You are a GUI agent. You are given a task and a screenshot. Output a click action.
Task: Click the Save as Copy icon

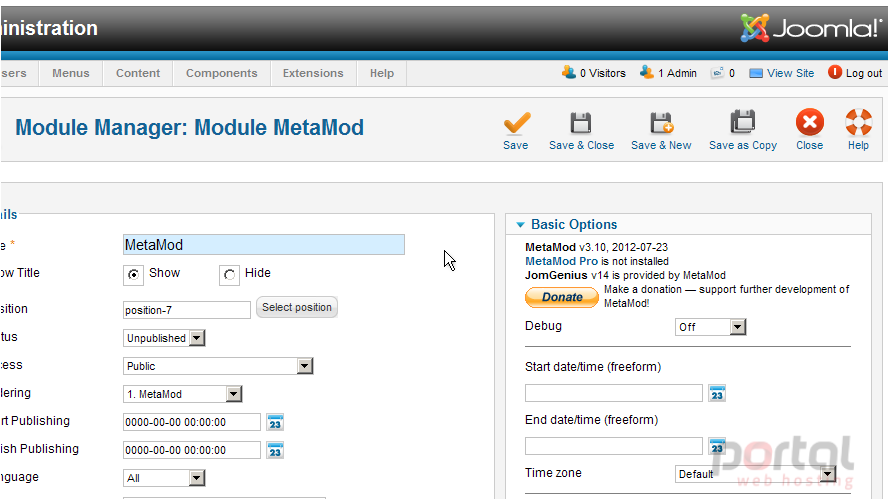pyautogui.click(x=743, y=122)
